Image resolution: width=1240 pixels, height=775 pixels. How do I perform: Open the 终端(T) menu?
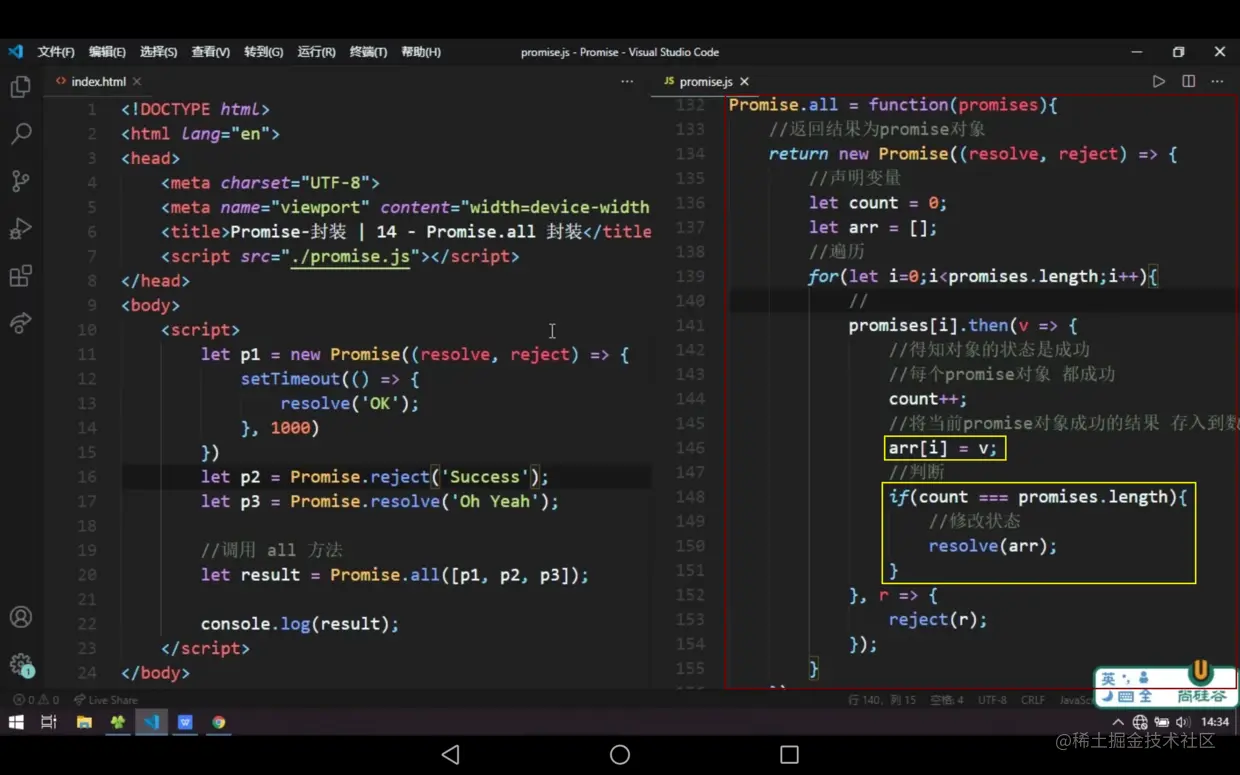pos(368,52)
